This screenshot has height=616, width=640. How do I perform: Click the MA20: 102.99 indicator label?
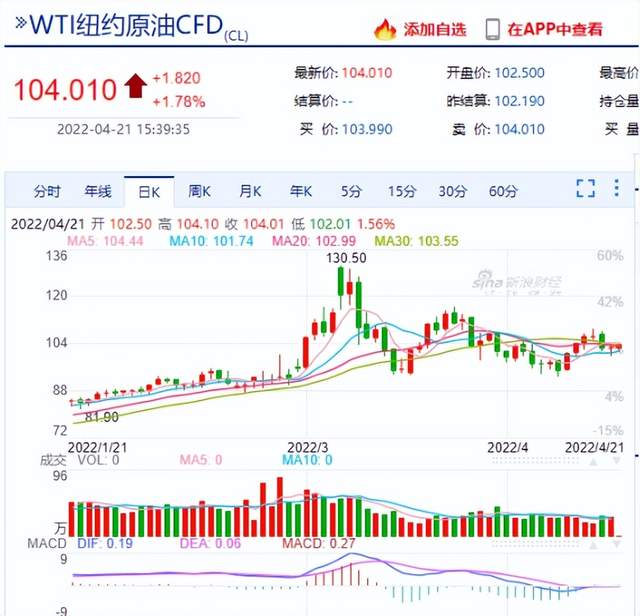coord(314,241)
